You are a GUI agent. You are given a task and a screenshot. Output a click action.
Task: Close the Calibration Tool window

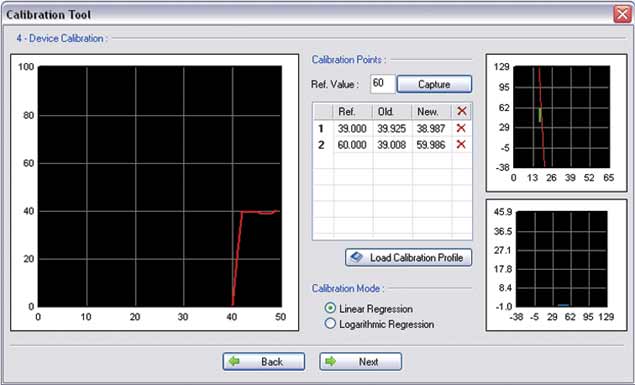(x=622, y=15)
